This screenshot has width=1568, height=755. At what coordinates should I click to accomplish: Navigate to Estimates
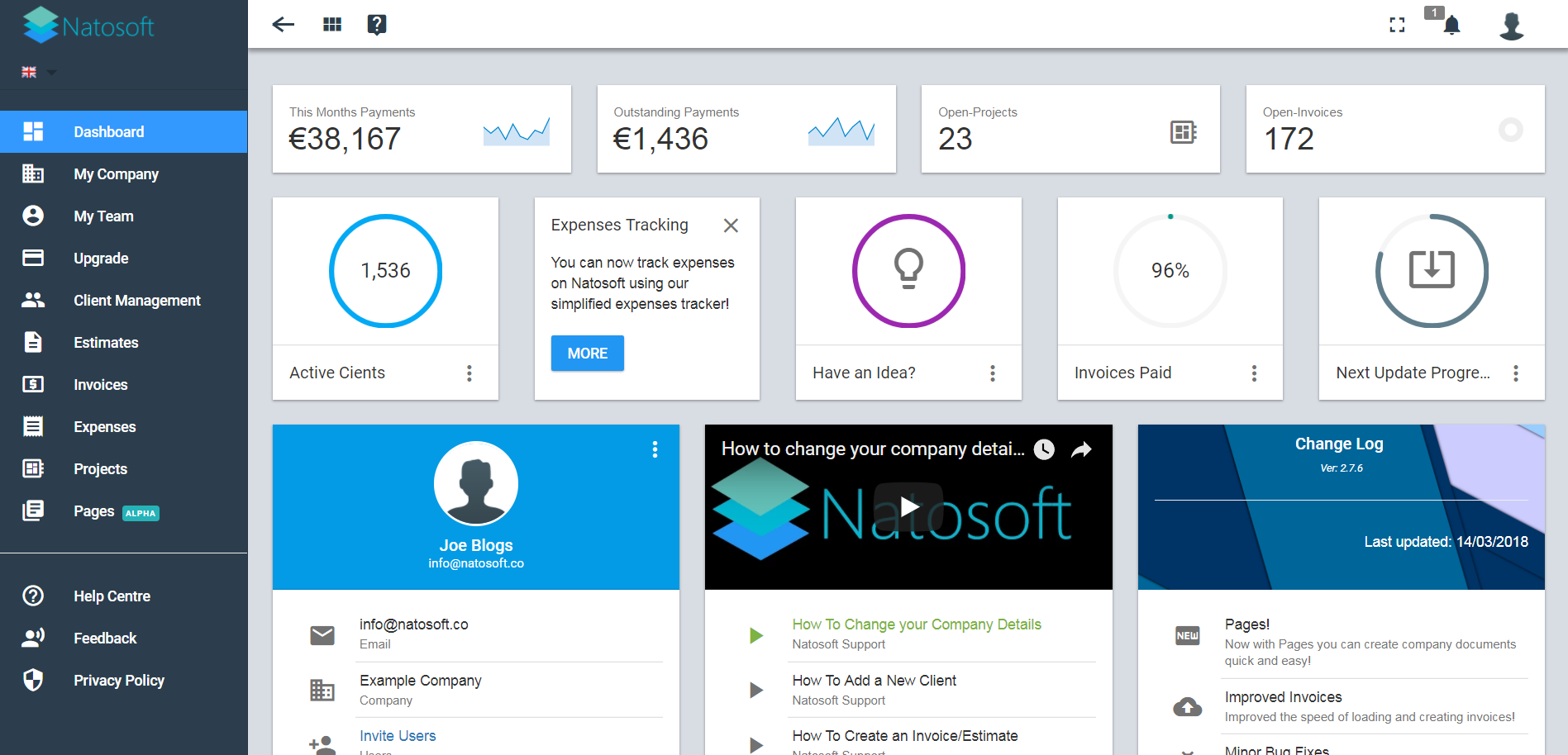[124, 342]
